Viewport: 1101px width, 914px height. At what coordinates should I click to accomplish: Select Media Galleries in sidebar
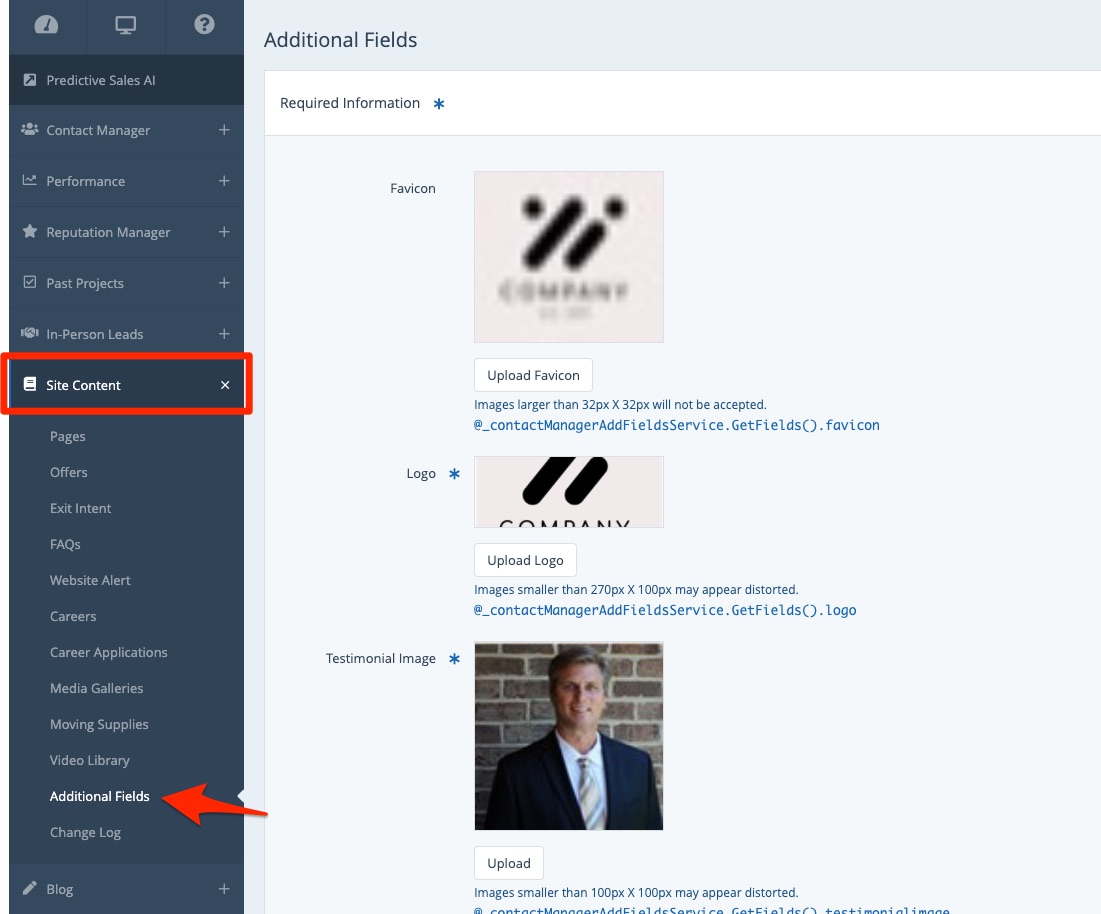coord(96,688)
